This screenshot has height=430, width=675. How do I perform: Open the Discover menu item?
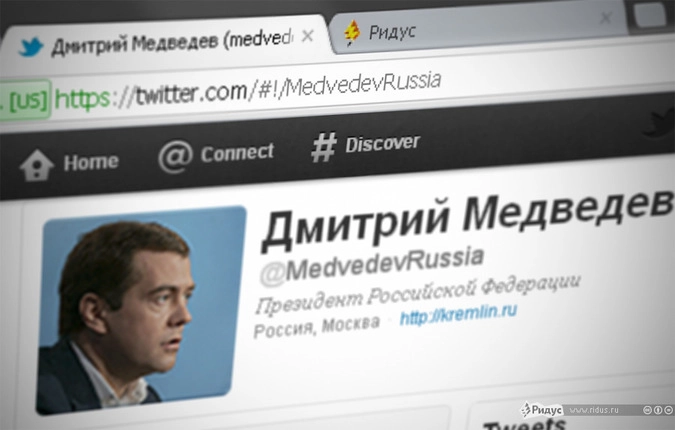(x=365, y=145)
